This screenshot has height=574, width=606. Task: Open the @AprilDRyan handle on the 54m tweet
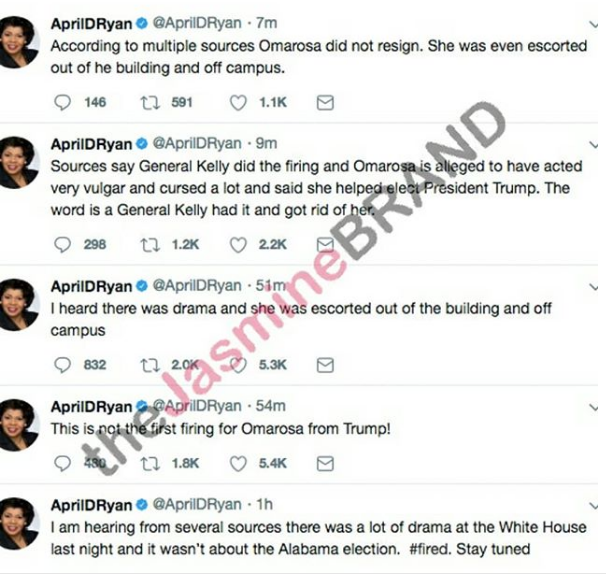[197, 406]
